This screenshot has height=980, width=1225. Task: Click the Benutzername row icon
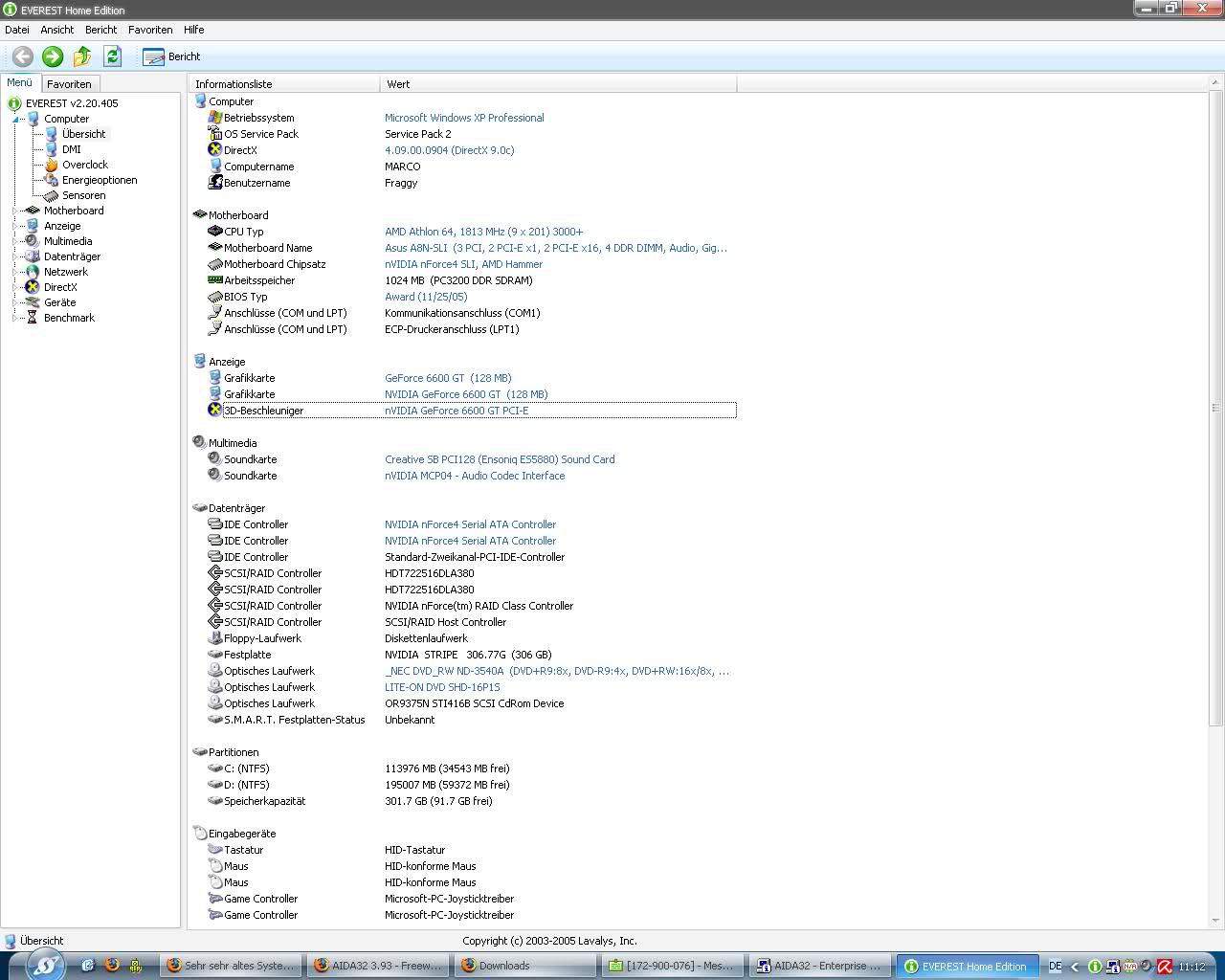(x=215, y=182)
